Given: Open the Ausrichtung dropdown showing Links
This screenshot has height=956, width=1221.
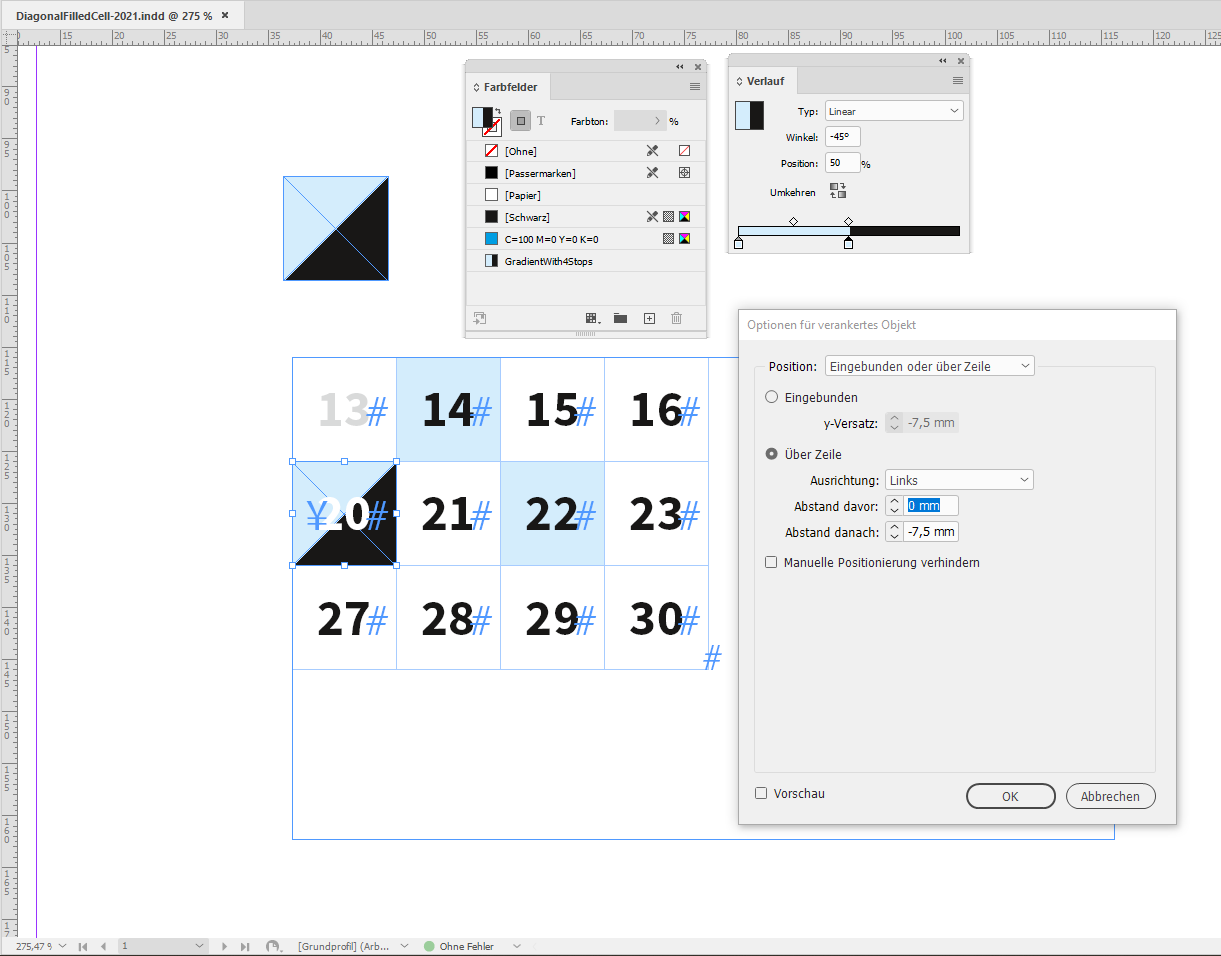Looking at the screenshot, I should pos(958,479).
